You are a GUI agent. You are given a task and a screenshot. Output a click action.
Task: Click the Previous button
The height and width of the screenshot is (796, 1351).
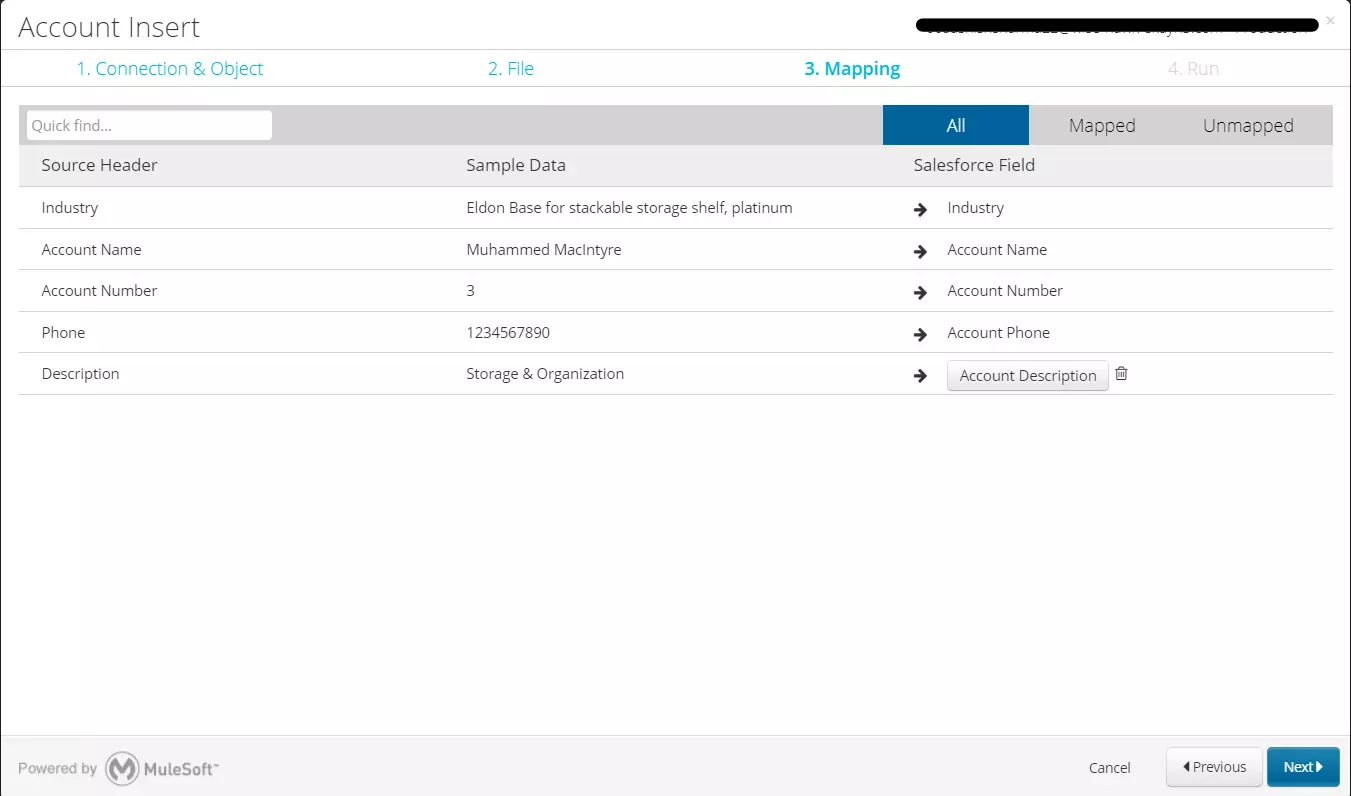click(1215, 767)
